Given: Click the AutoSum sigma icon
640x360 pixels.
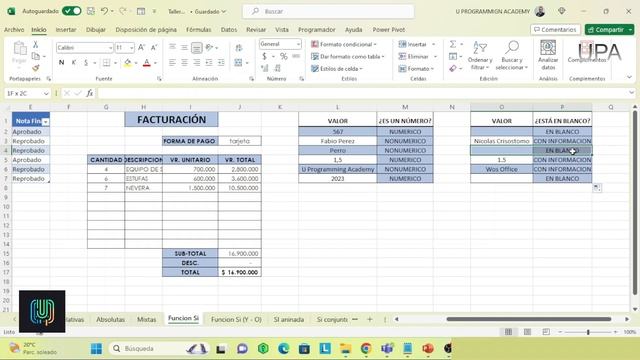Looking at the screenshot, I should click(x=453, y=44).
